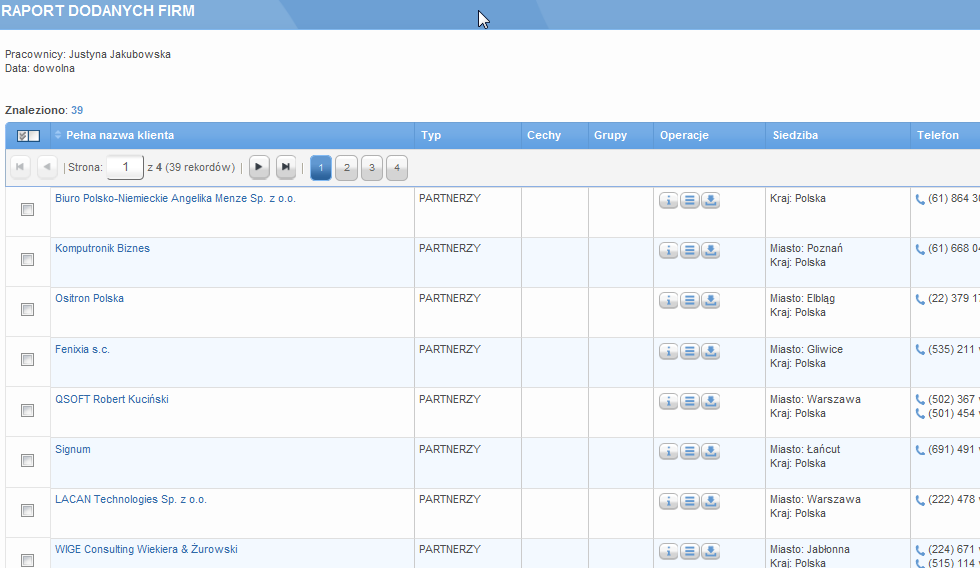Open list icon for Komputronik Biznes row
This screenshot has height=568, width=980.
click(689, 251)
